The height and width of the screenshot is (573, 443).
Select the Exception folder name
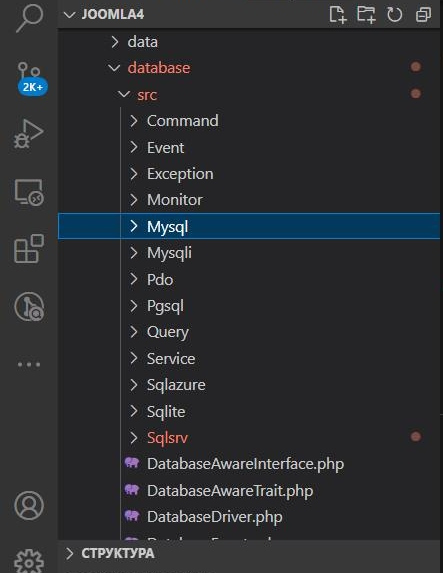[x=180, y=174]
